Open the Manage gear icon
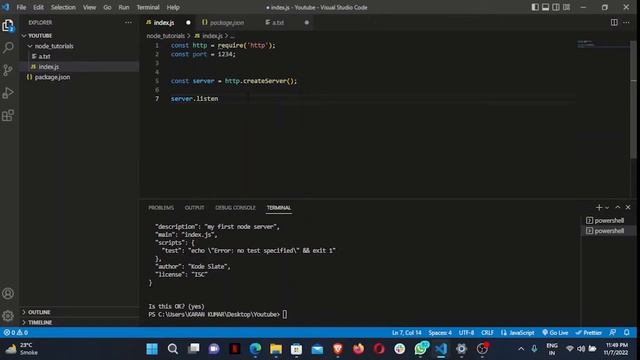 click(8, 316)
